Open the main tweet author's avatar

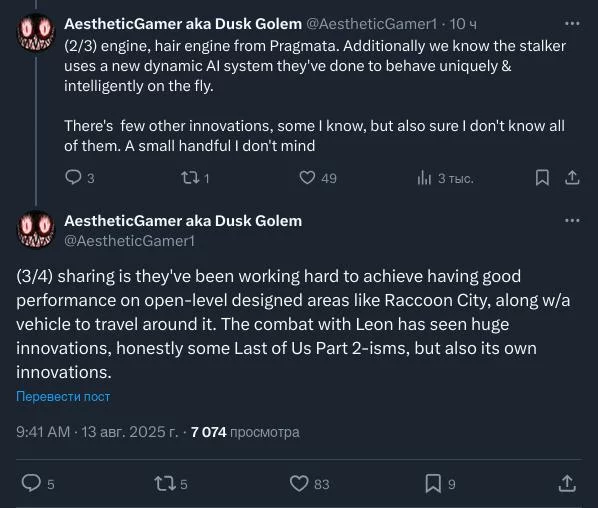click(36, 229)
